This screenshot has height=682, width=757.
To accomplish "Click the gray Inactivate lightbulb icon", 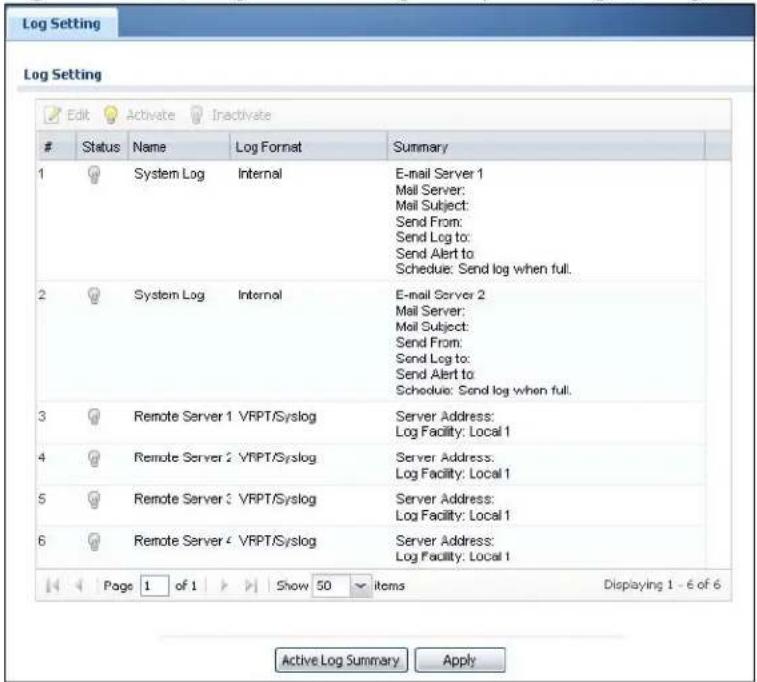I will click(196, 115).
